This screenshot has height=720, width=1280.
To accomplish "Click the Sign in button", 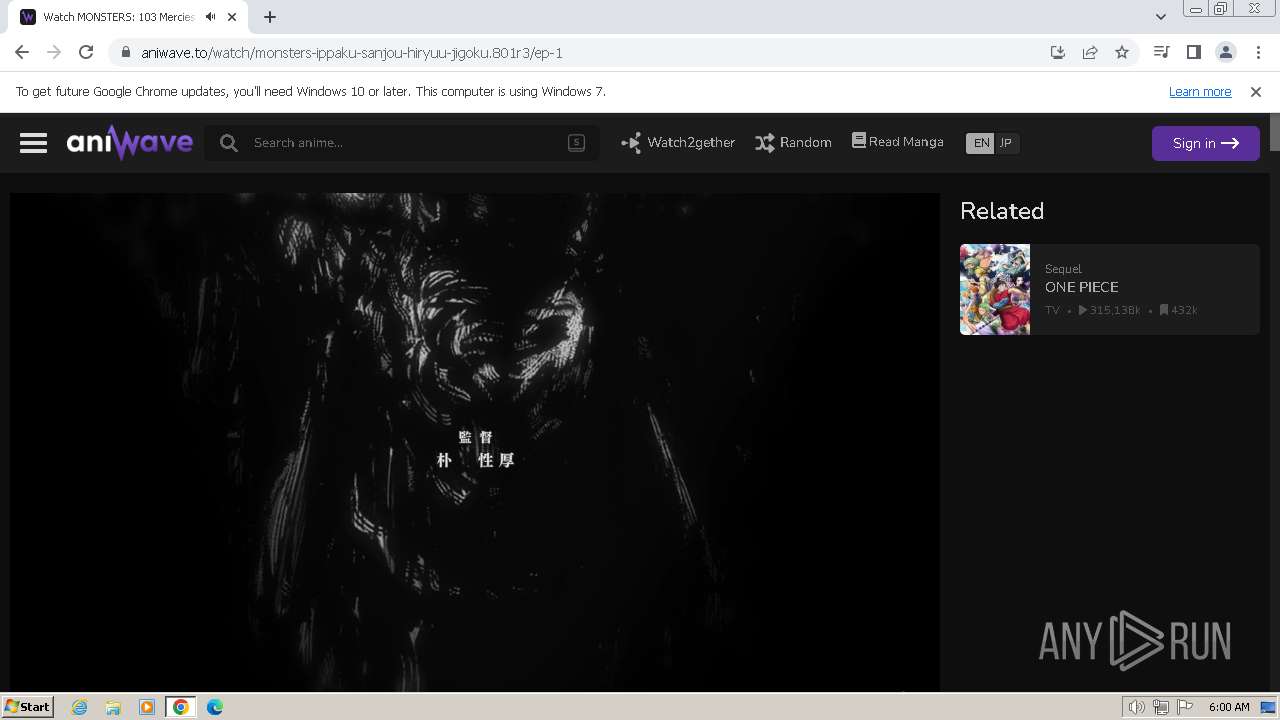I will tap(1205, 143).
